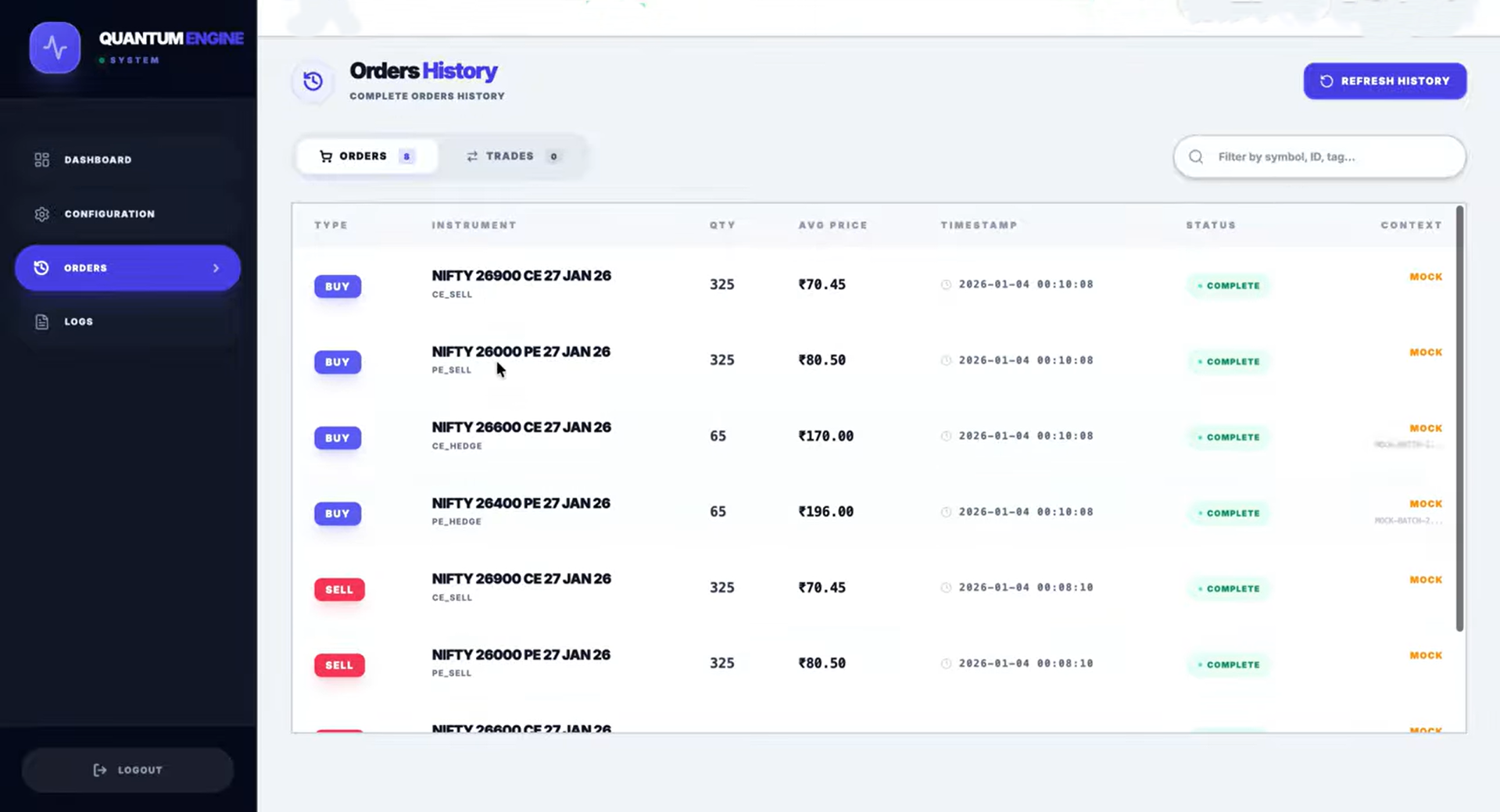Click the Orders History header clock icon
Image resolution: width=1500 pixels, height=812 pixels.
[x=312, y=80]
